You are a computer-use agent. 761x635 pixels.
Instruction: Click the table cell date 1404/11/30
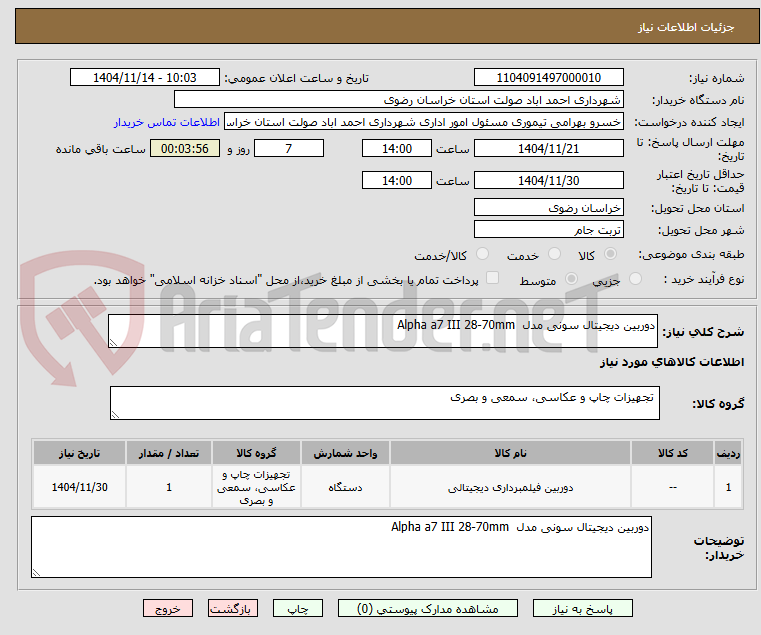click(x=80, y=487)
